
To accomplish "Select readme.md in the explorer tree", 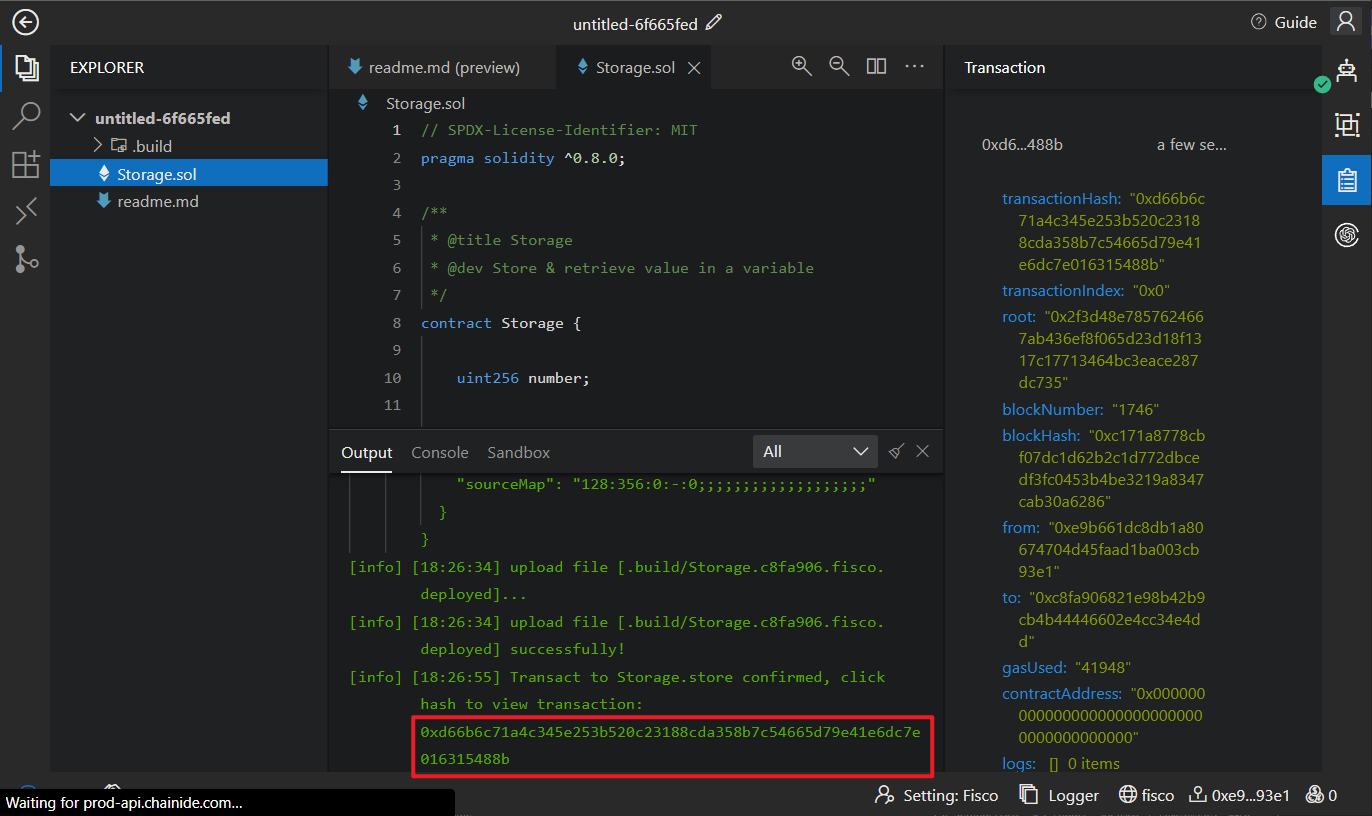I will [x=157, y=201].
